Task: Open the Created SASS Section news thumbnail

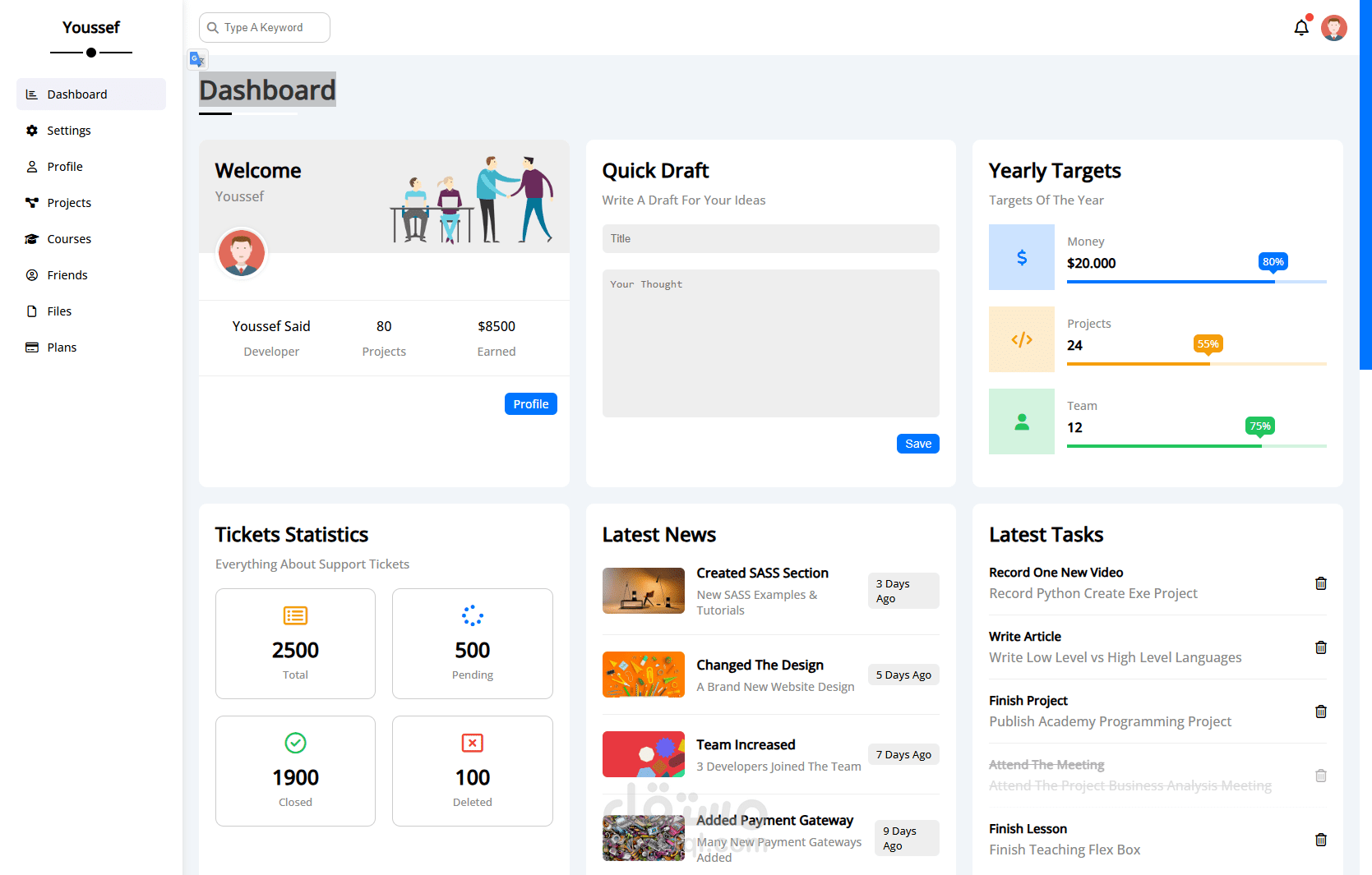Action: (x=644, y=591)
